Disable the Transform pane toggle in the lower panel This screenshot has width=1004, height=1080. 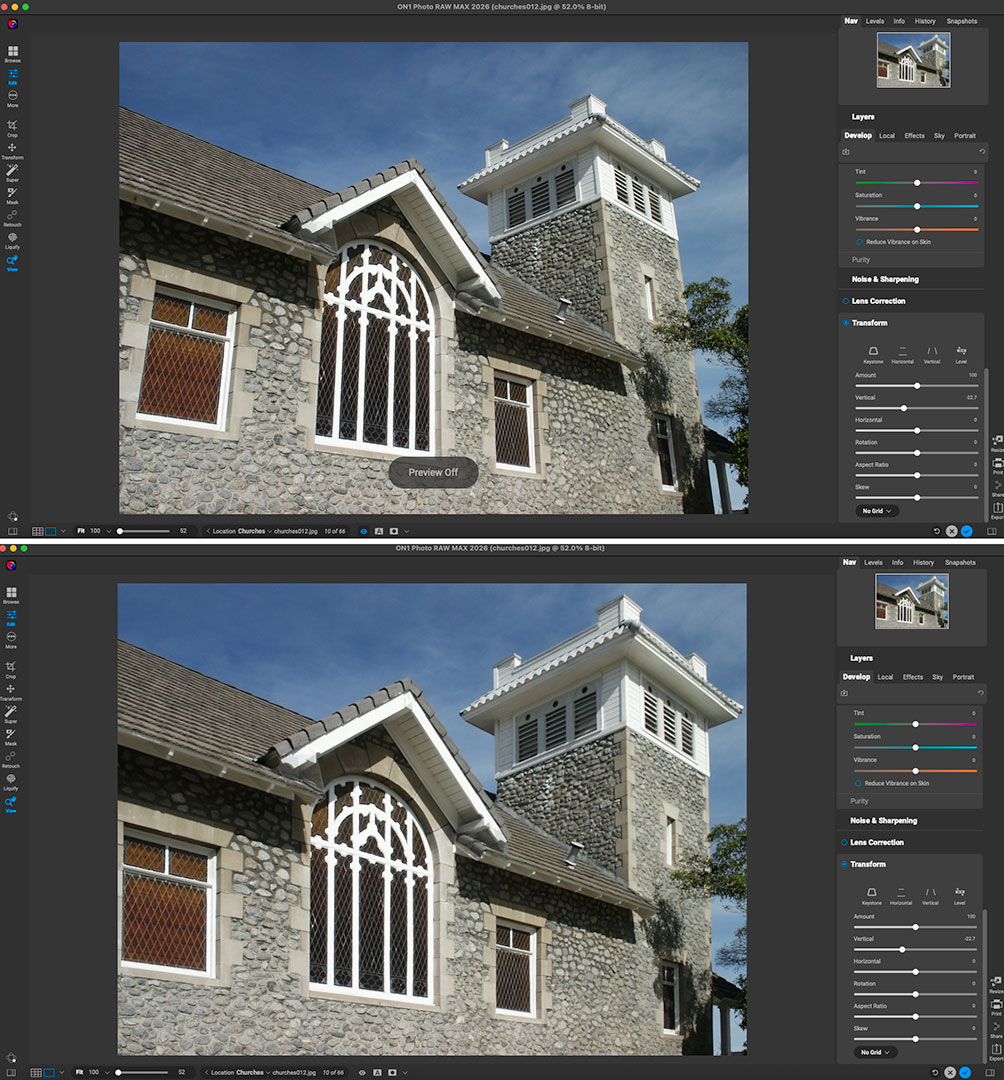tap(846, 864)
